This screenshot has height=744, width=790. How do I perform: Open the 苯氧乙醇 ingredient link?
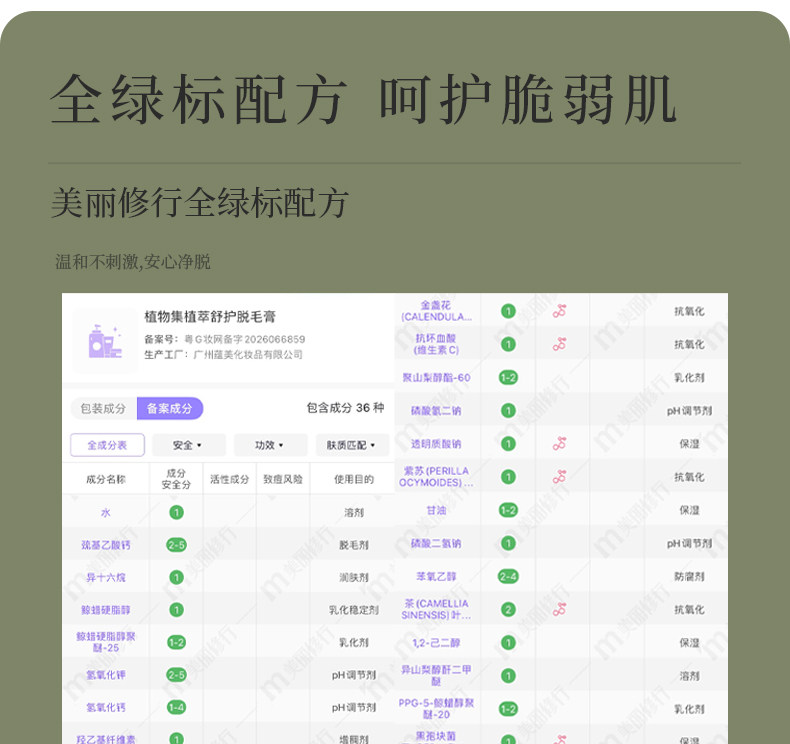click(x=436, y=576)
